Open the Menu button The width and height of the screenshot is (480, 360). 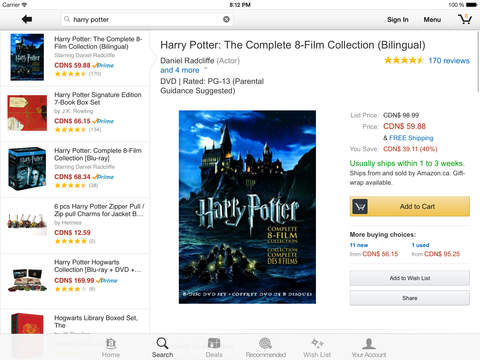tap(432, 20)
